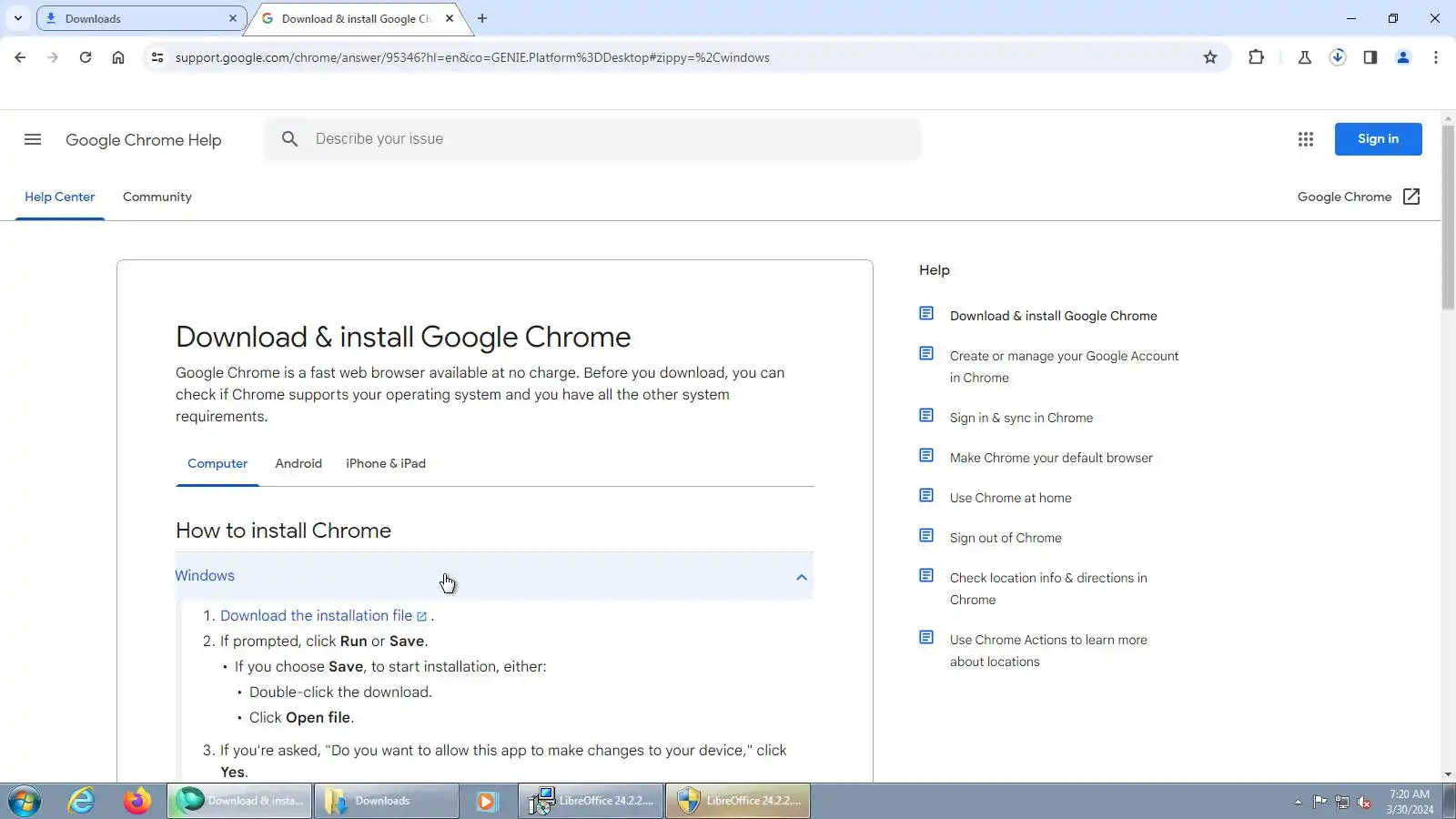
Task: View site information icon in address bar
Action: pos(157,57)
